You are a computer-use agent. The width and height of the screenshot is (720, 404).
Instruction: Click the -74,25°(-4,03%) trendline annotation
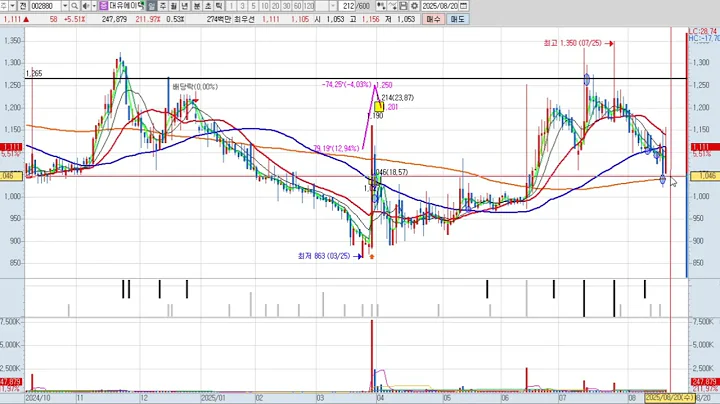pyautogui.click(x=346, y=84)
